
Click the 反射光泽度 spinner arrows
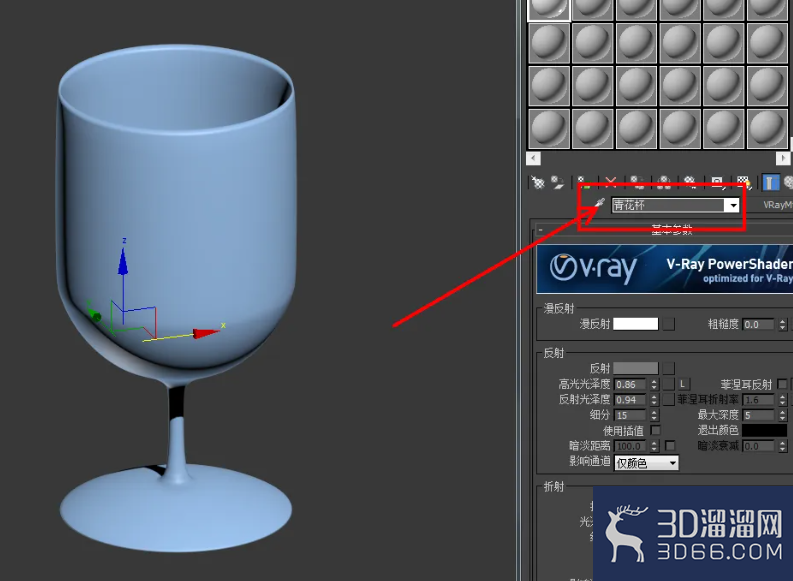pyautogui.click(x=654, y=399)
